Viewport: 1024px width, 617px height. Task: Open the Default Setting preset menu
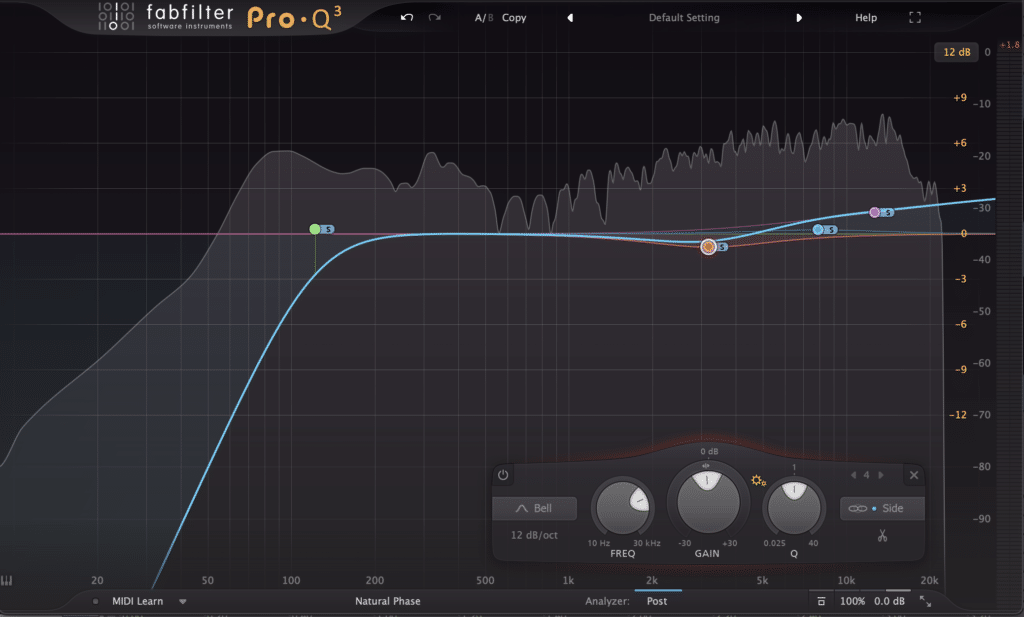point(684,18)
